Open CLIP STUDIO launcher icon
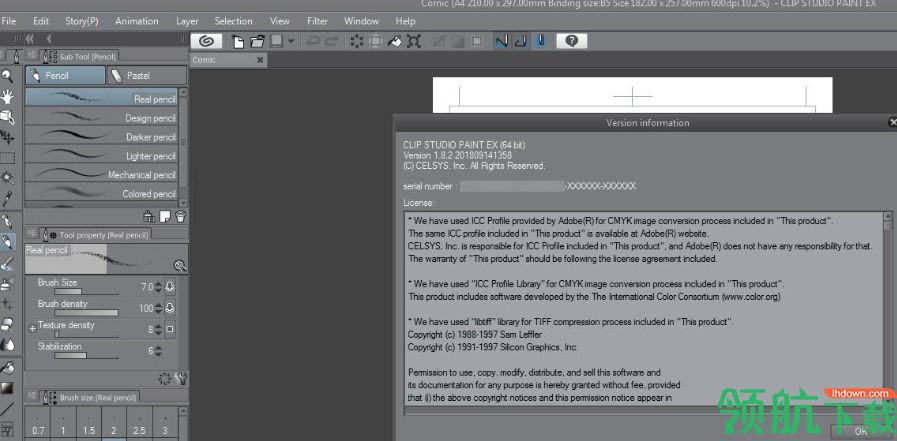The height and width of the screenshot is (441, 897). pos(207,41)
